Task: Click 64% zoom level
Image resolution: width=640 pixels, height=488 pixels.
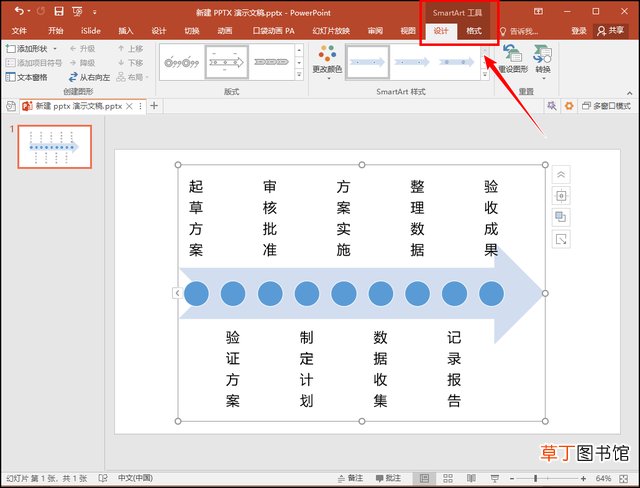Action: click(603, 479)
